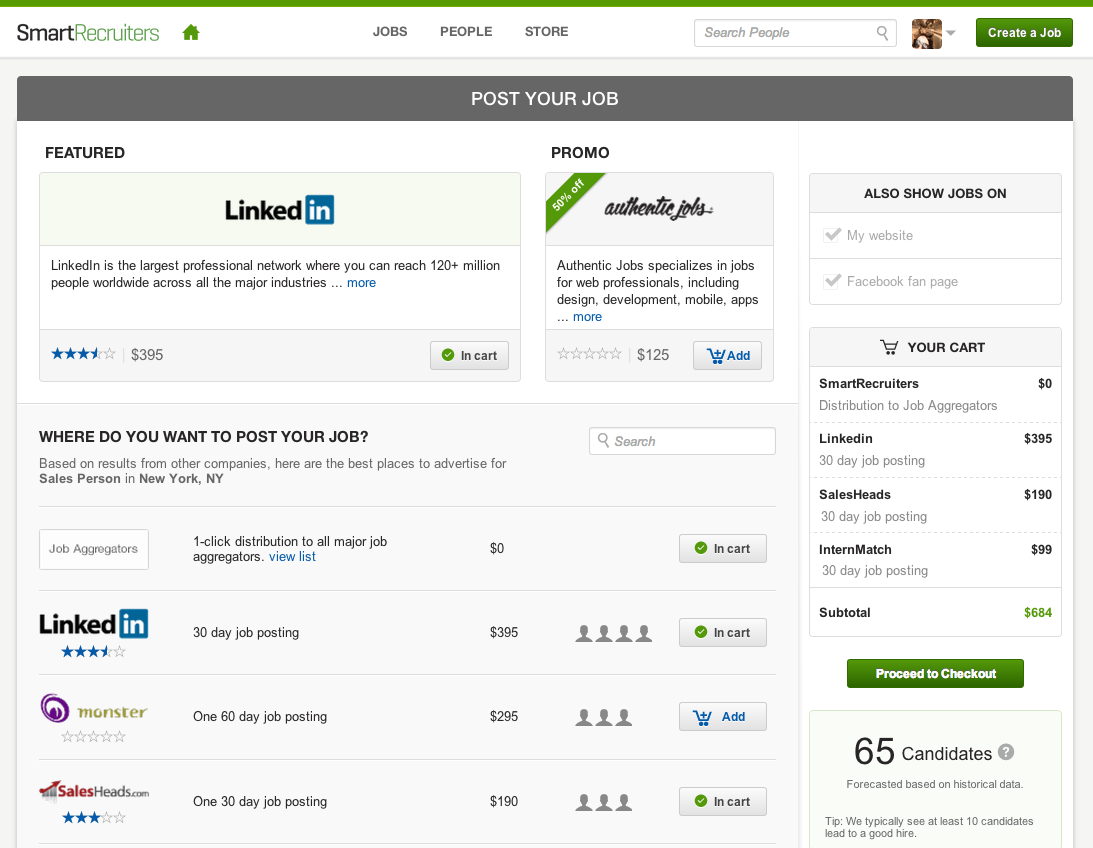Click the LinkedIn logo in the posting list
The image size is (1093, 848).
click(x=93, y=624)
